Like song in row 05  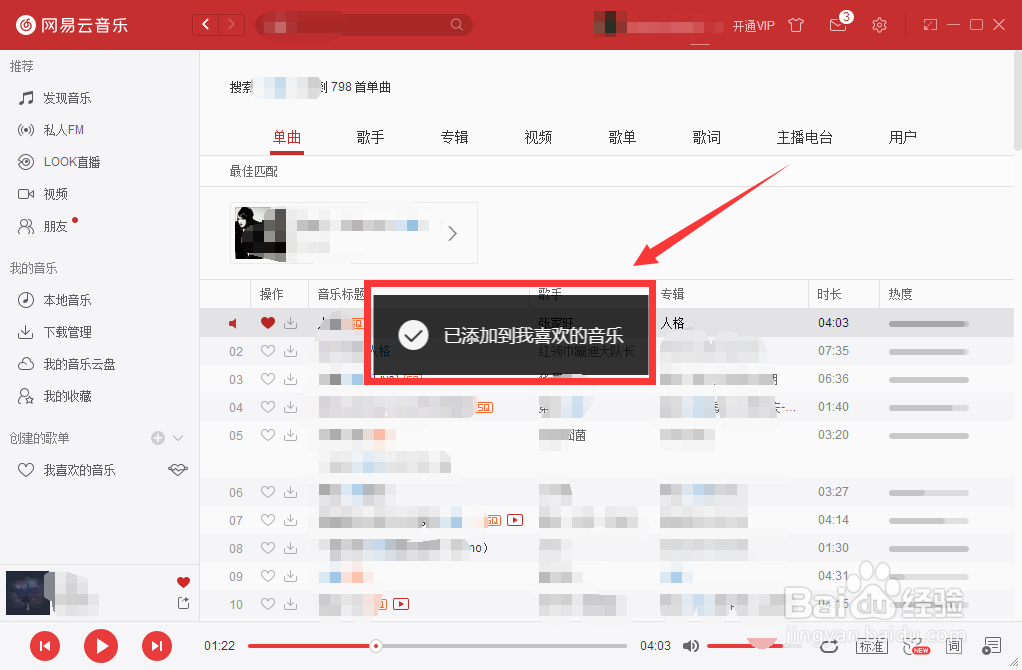tap(268, 435)
